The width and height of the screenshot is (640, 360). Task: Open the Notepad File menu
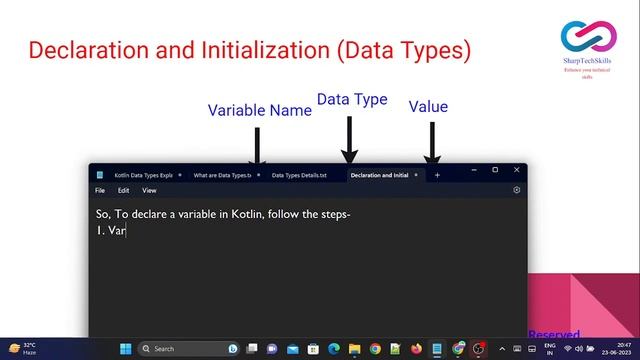click(x=100, y=190)
